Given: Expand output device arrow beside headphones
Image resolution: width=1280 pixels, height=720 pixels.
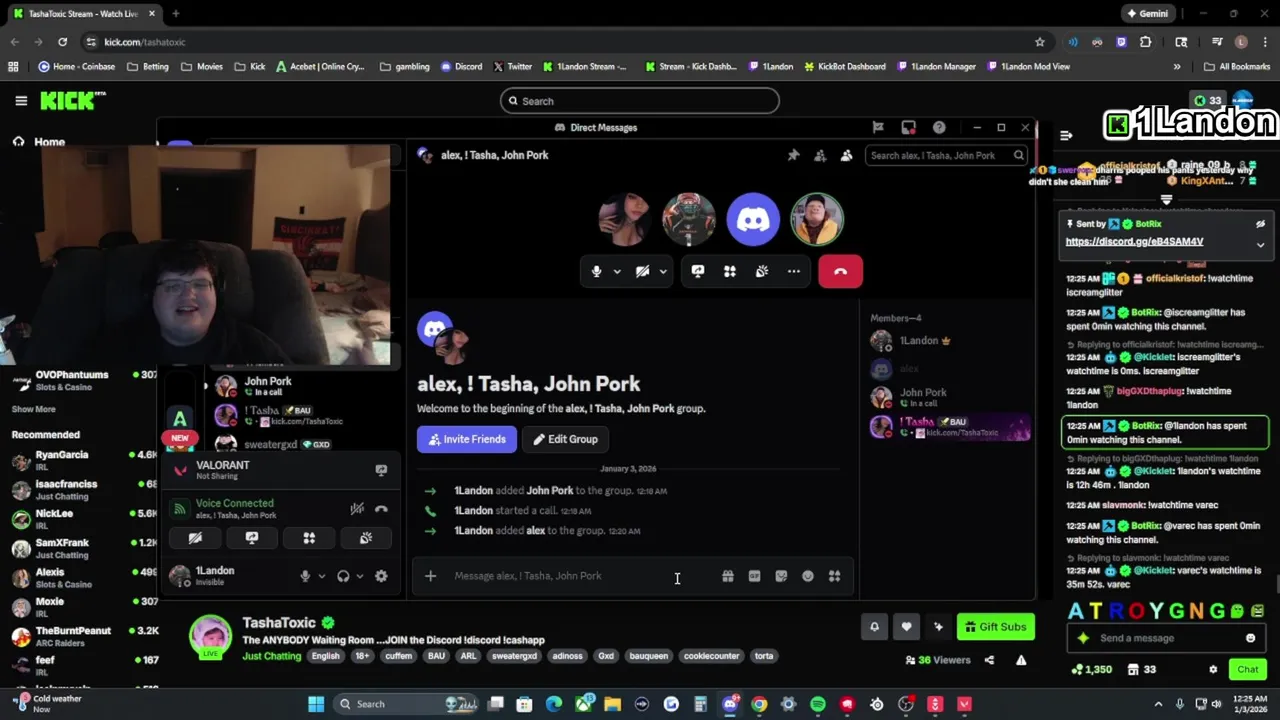Looking at the screenshot, I should [359, 576].
